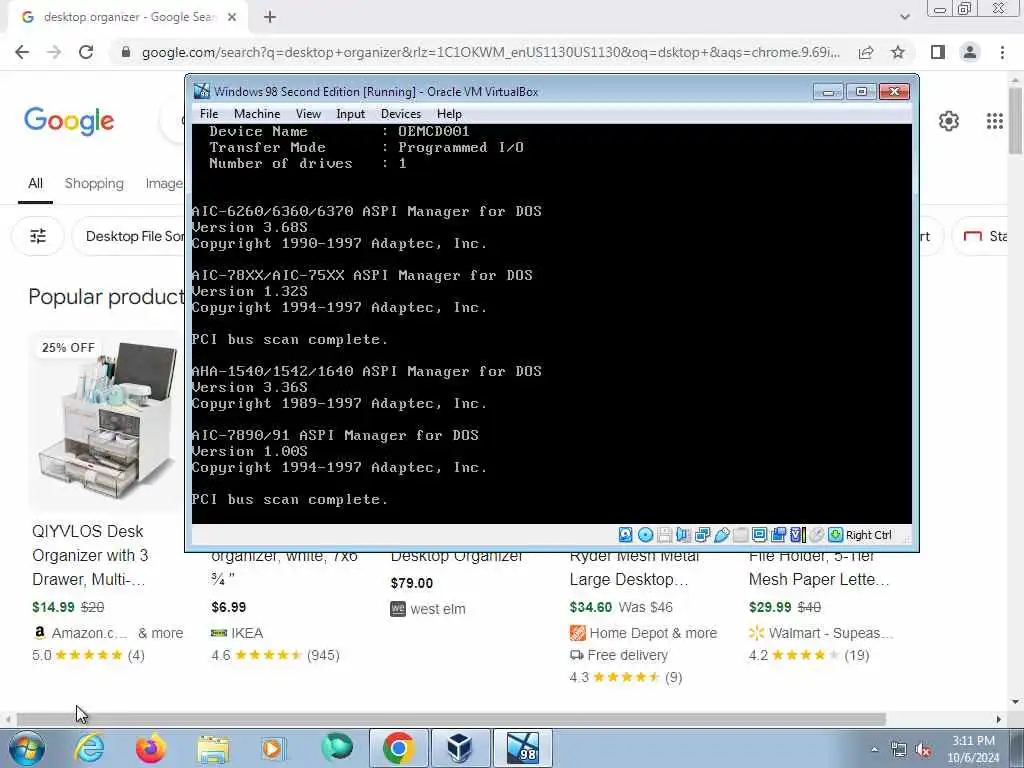Launch Internet Explorer from the taskbar
Image resolution: width=1024 pixels, height=768 pixels.
tap(88, 748)
